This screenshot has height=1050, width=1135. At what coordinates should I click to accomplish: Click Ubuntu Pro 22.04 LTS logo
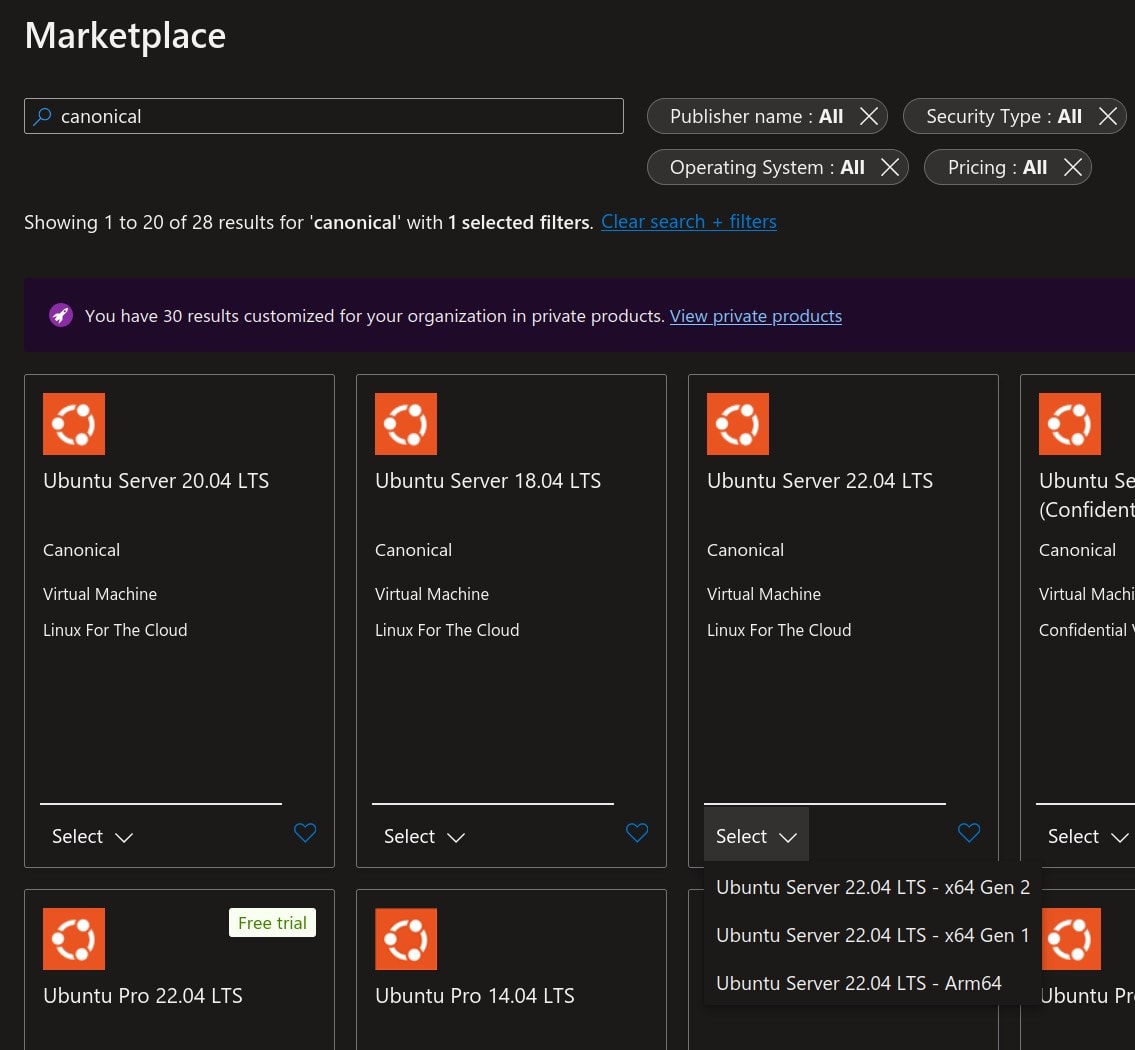74,939
